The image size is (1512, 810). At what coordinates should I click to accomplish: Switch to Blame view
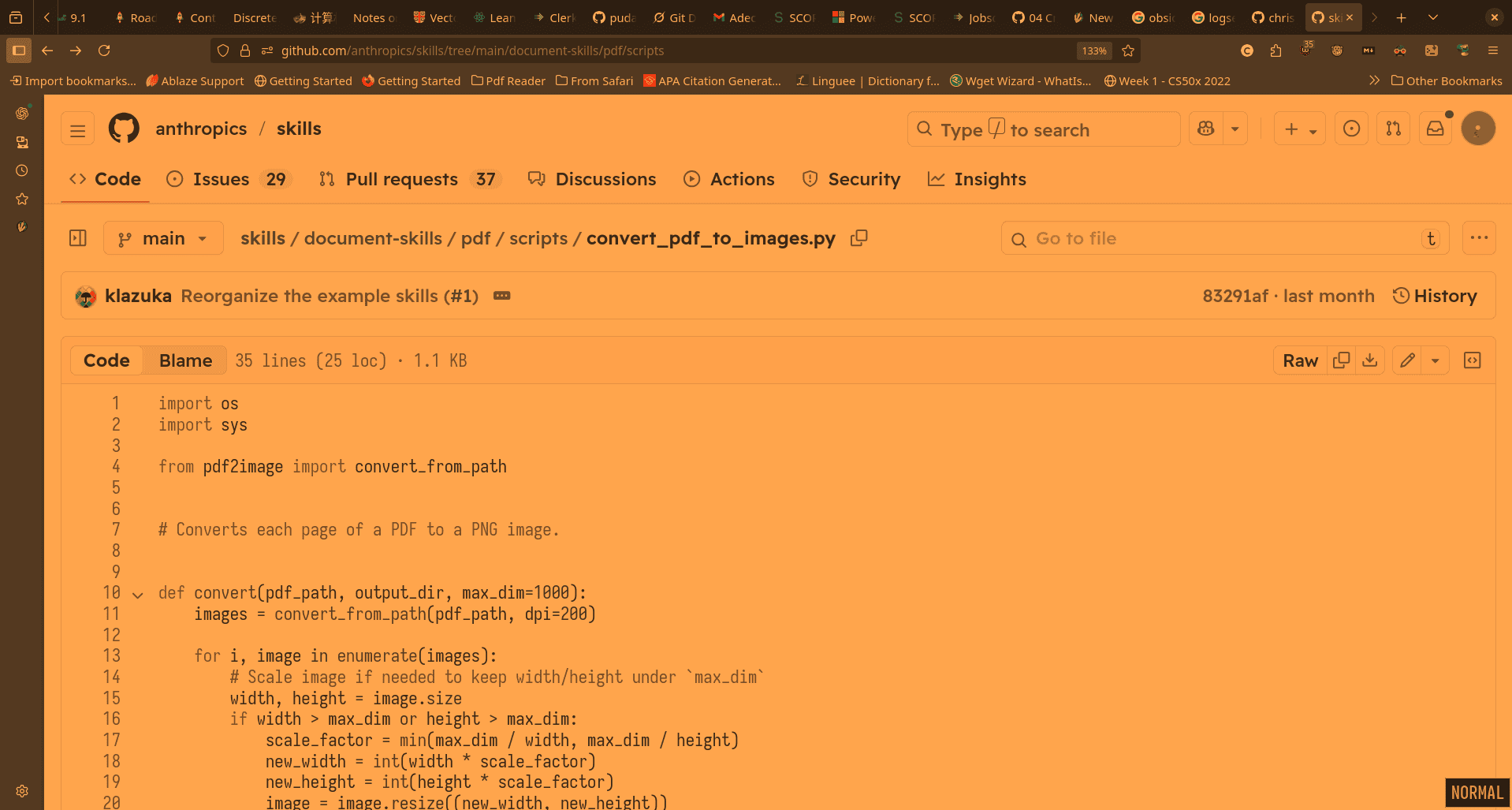coord(185,360)
